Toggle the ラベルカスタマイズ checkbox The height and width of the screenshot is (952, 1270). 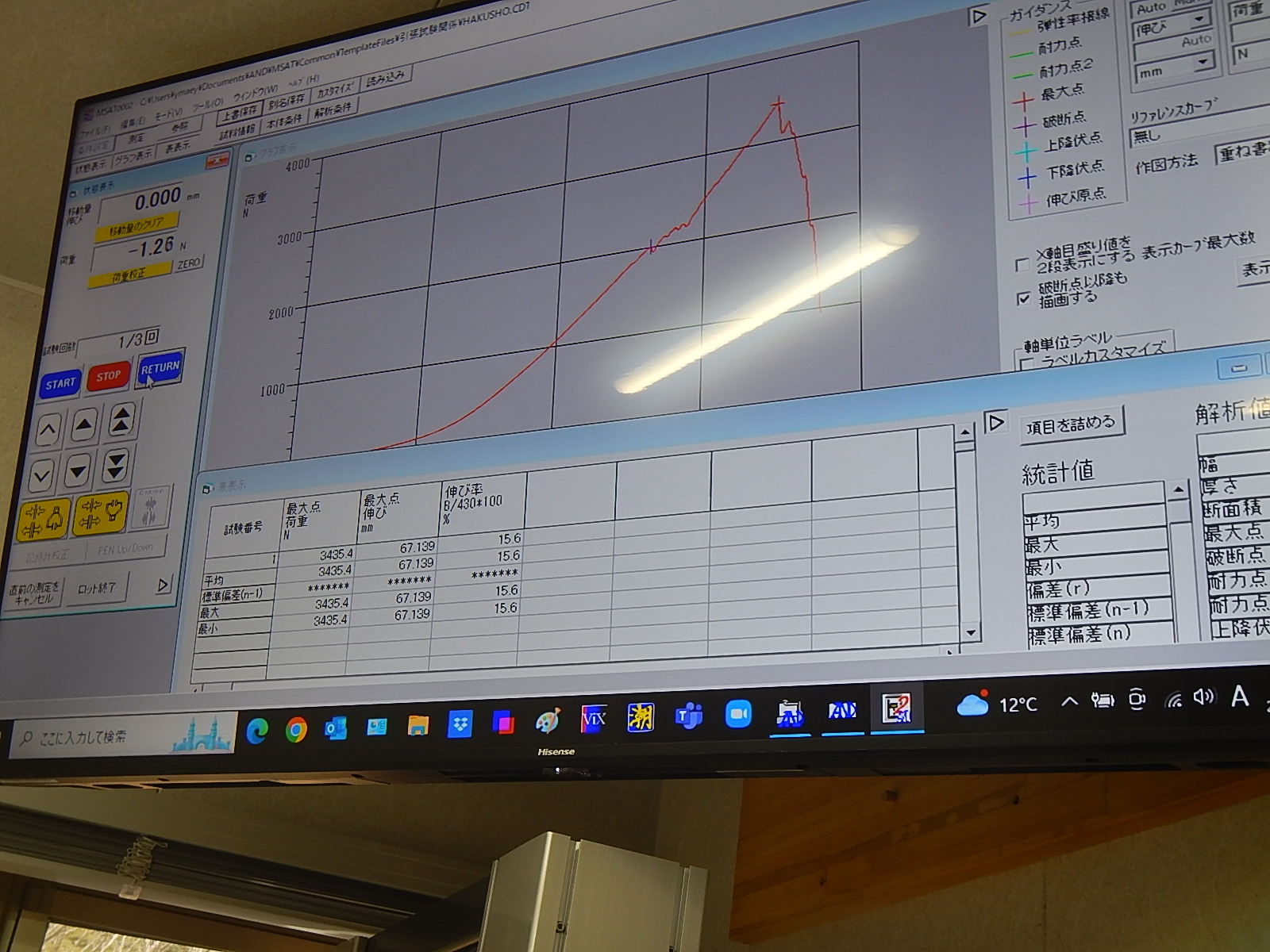1027,363
